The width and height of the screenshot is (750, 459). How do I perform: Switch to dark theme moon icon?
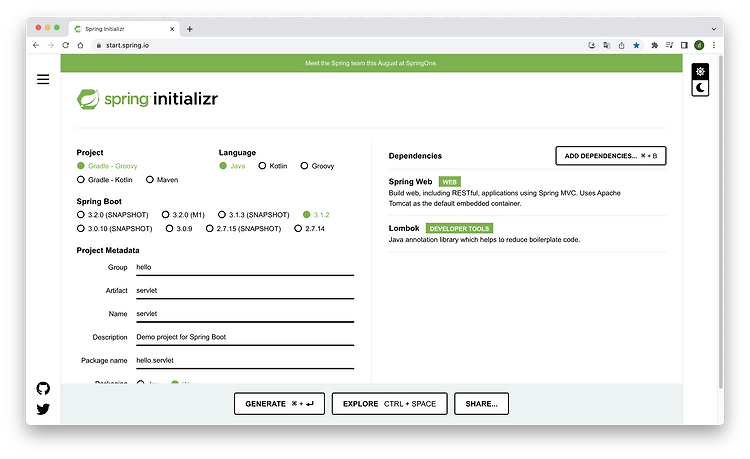(x=700, y=88)
